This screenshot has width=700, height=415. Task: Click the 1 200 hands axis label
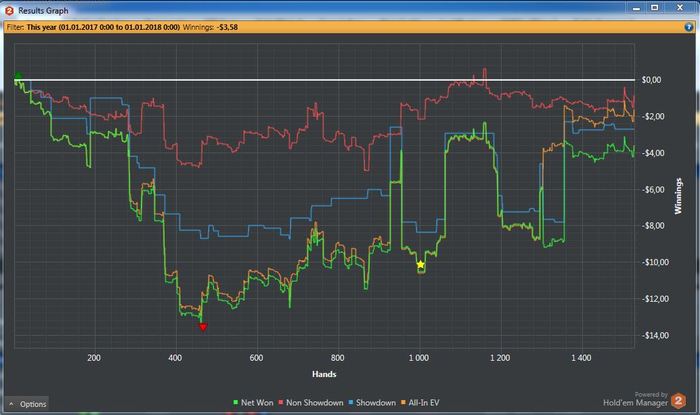pyautogui.click(x=500, y=358)
